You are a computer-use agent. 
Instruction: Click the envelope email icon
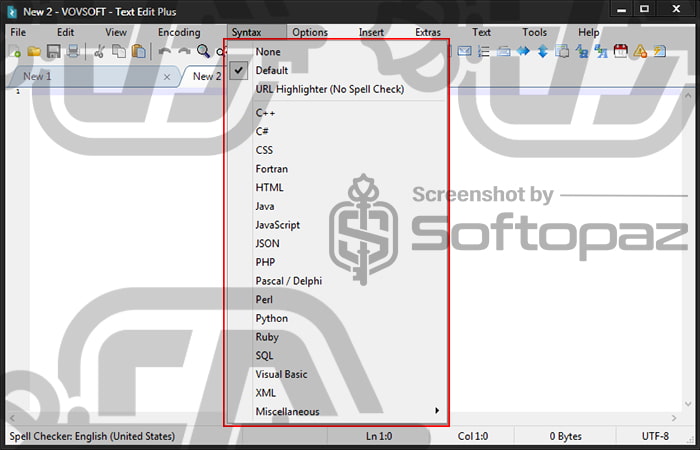[x=465, y=51]
